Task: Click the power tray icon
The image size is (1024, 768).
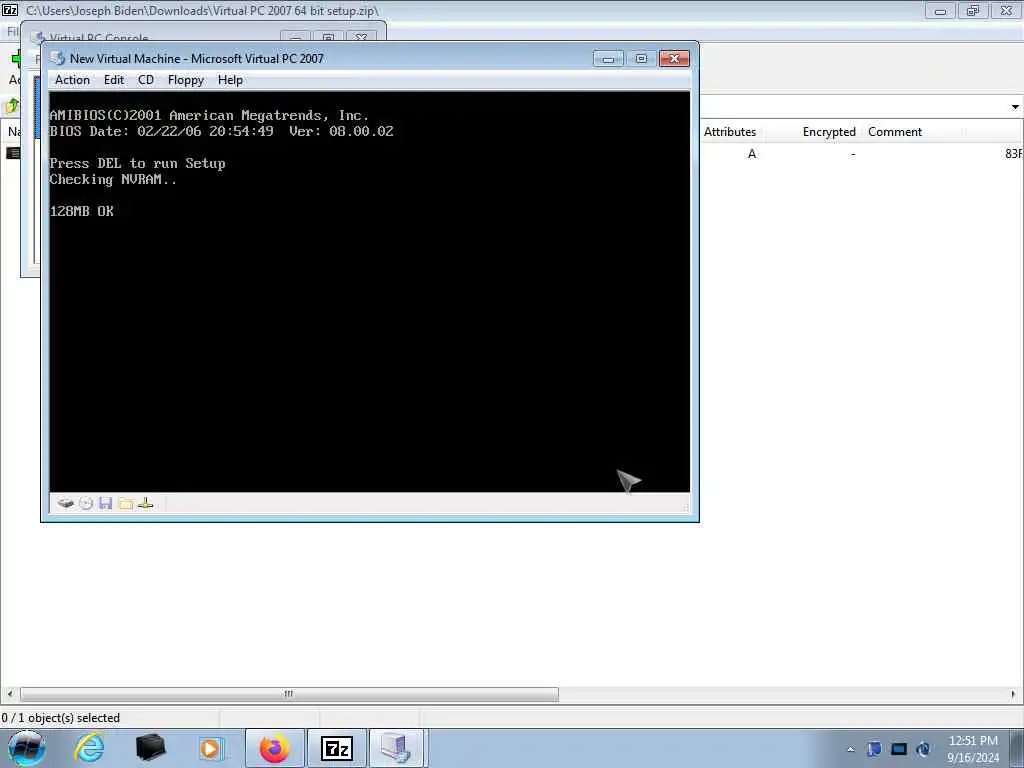Action: (x=923, y=749)
